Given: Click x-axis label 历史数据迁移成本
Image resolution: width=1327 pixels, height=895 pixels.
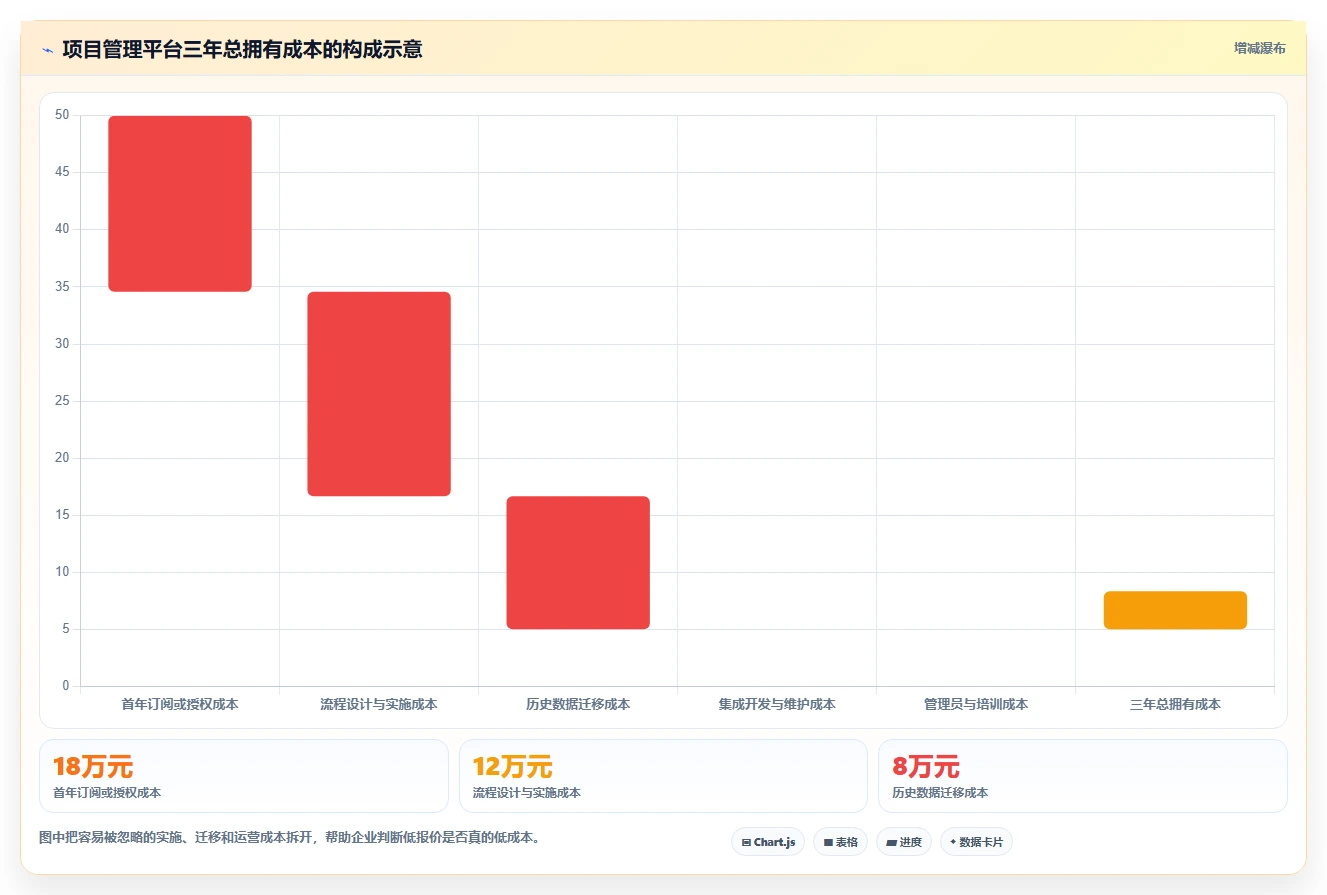Looking at the screenshot, I should pos(578,704).
